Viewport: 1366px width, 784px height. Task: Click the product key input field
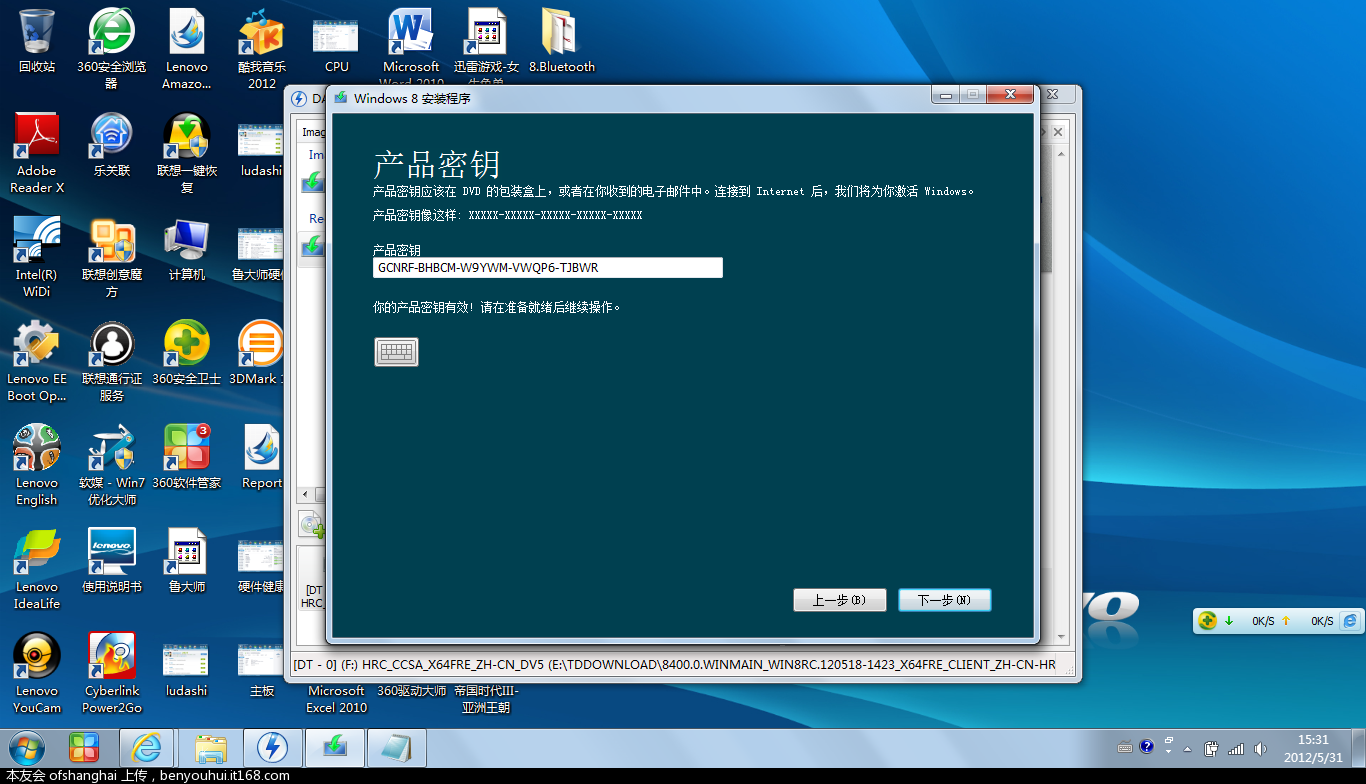547,268
